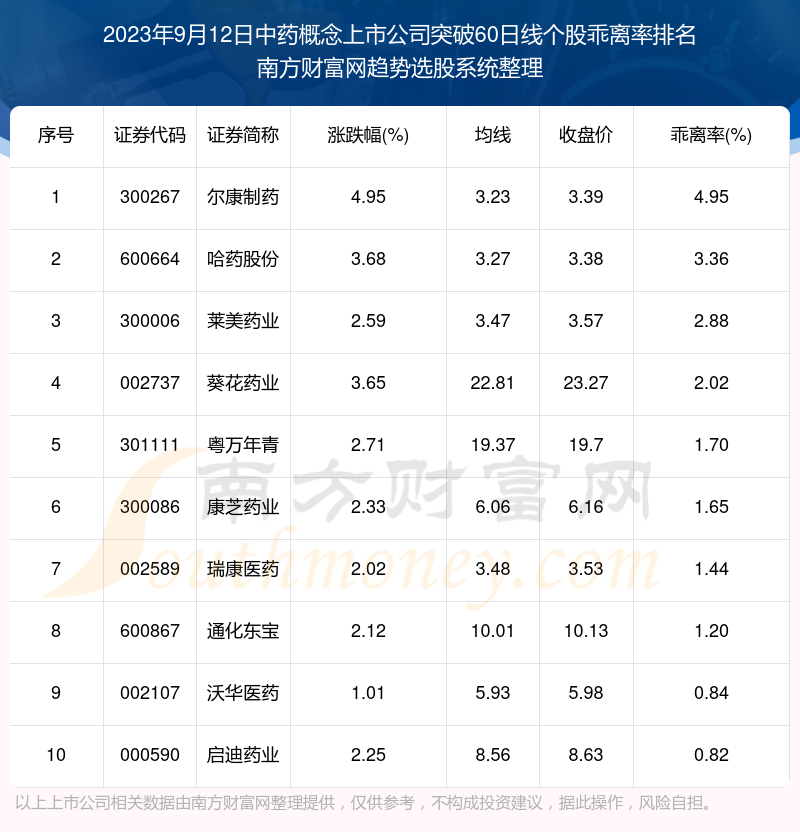Click 沃华医药 deviation rate 0.84
Screen dimensions: 800x832
point(711,693)
